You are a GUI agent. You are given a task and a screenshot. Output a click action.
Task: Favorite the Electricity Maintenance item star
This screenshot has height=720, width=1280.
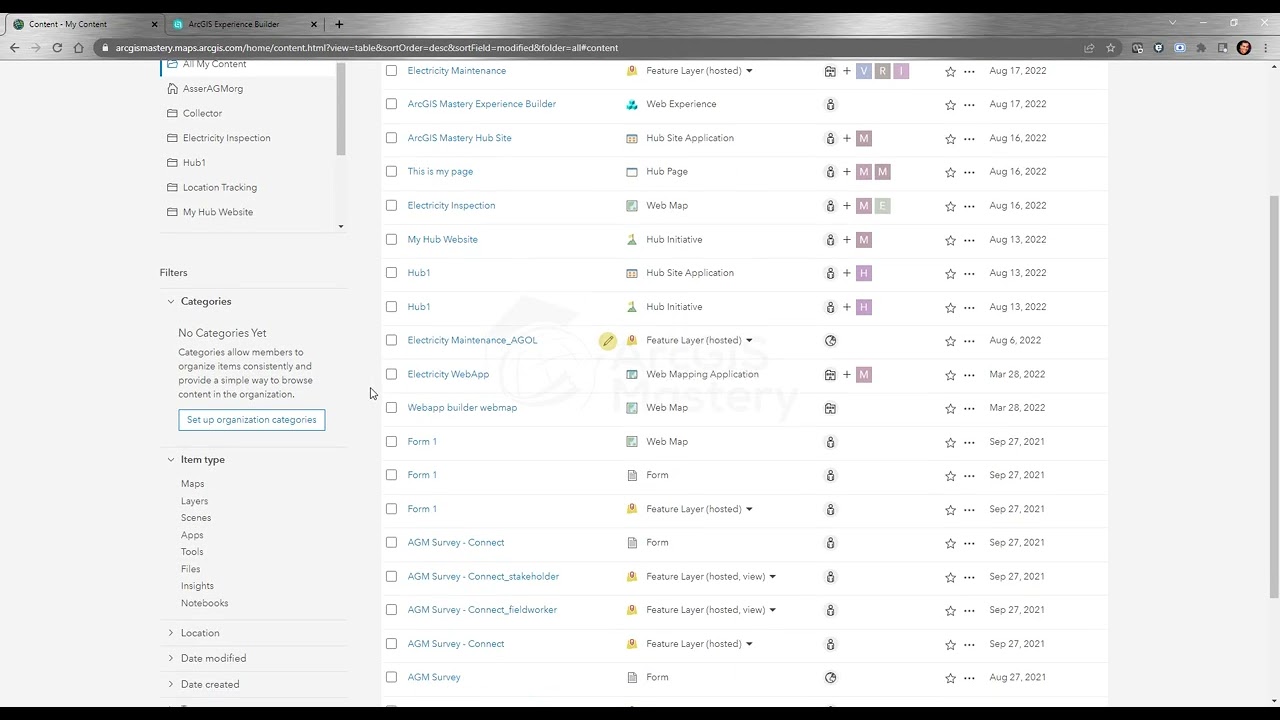click(950, 71)
